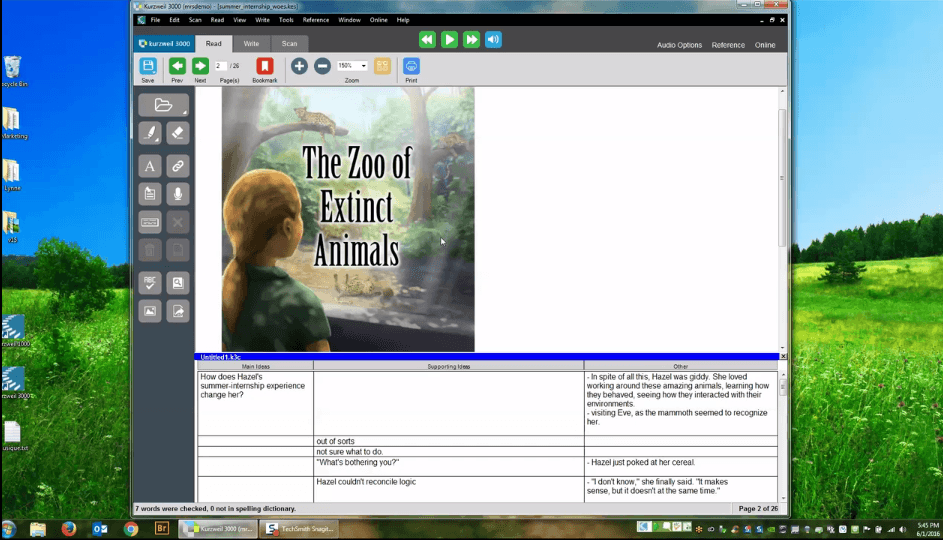The width and height of the screenshot is (943, 540).
Task: Click the Online link at top right
Action: point(765,45)
